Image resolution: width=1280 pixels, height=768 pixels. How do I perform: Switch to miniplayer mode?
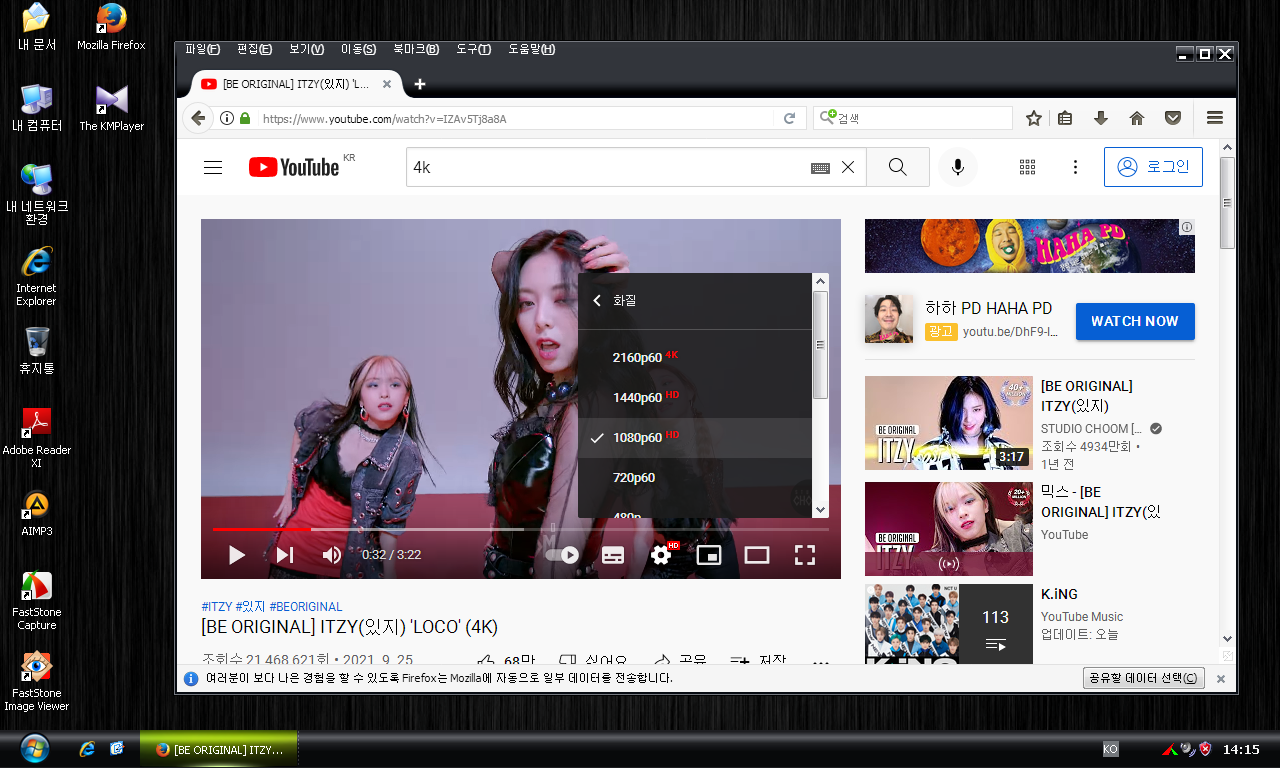[709, 555]
